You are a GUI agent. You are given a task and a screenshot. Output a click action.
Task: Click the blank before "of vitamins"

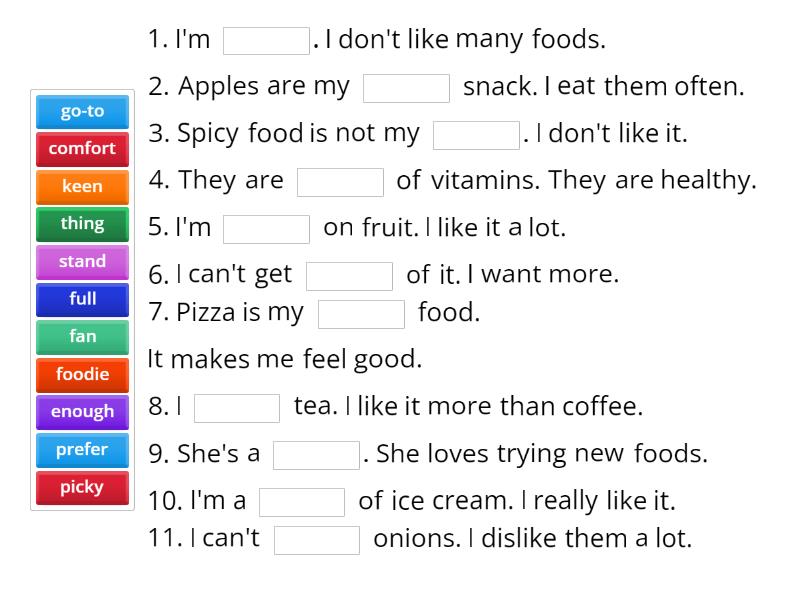pyautogui.click(x=341, y=181)
